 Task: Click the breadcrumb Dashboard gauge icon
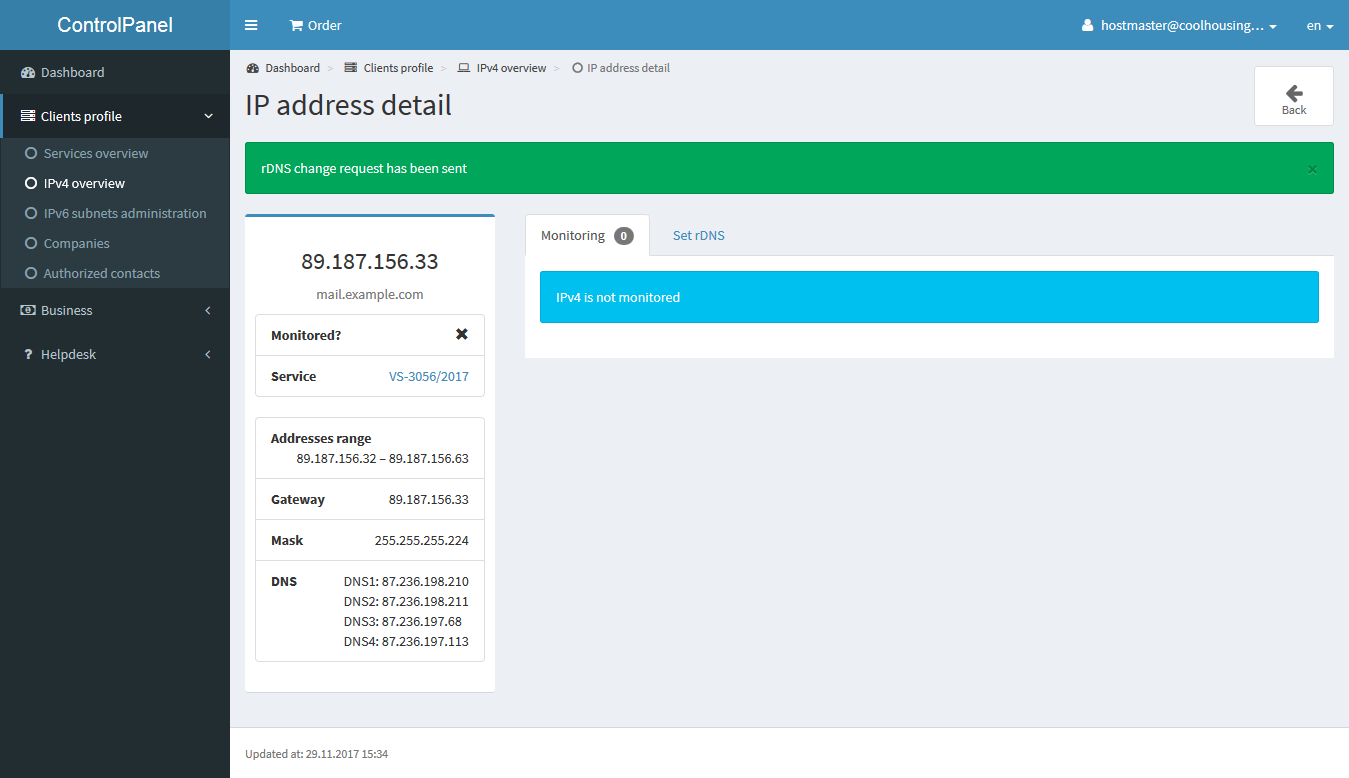click(252, 68)
